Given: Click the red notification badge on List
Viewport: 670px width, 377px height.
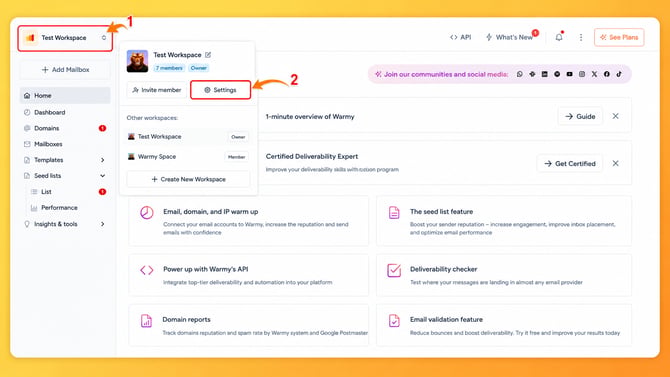Looking at the screenshot, I should coord(102,192).
